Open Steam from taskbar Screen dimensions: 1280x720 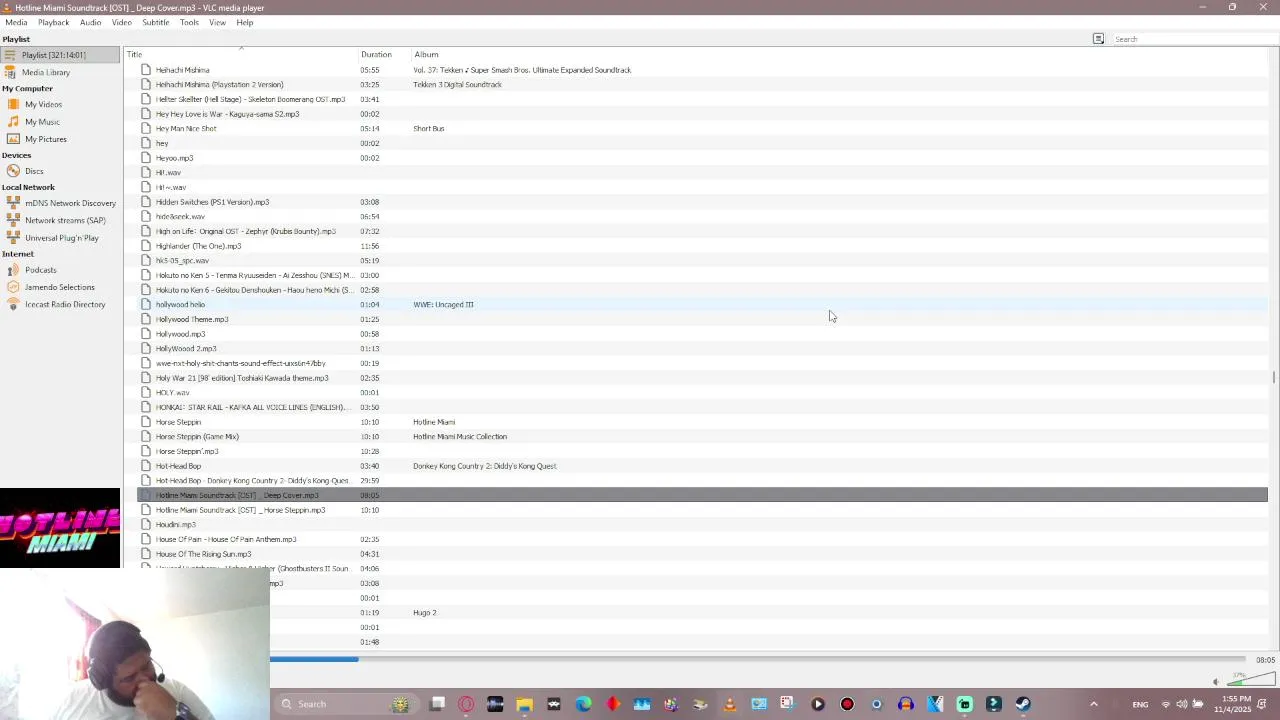(x=1022, y=704)
